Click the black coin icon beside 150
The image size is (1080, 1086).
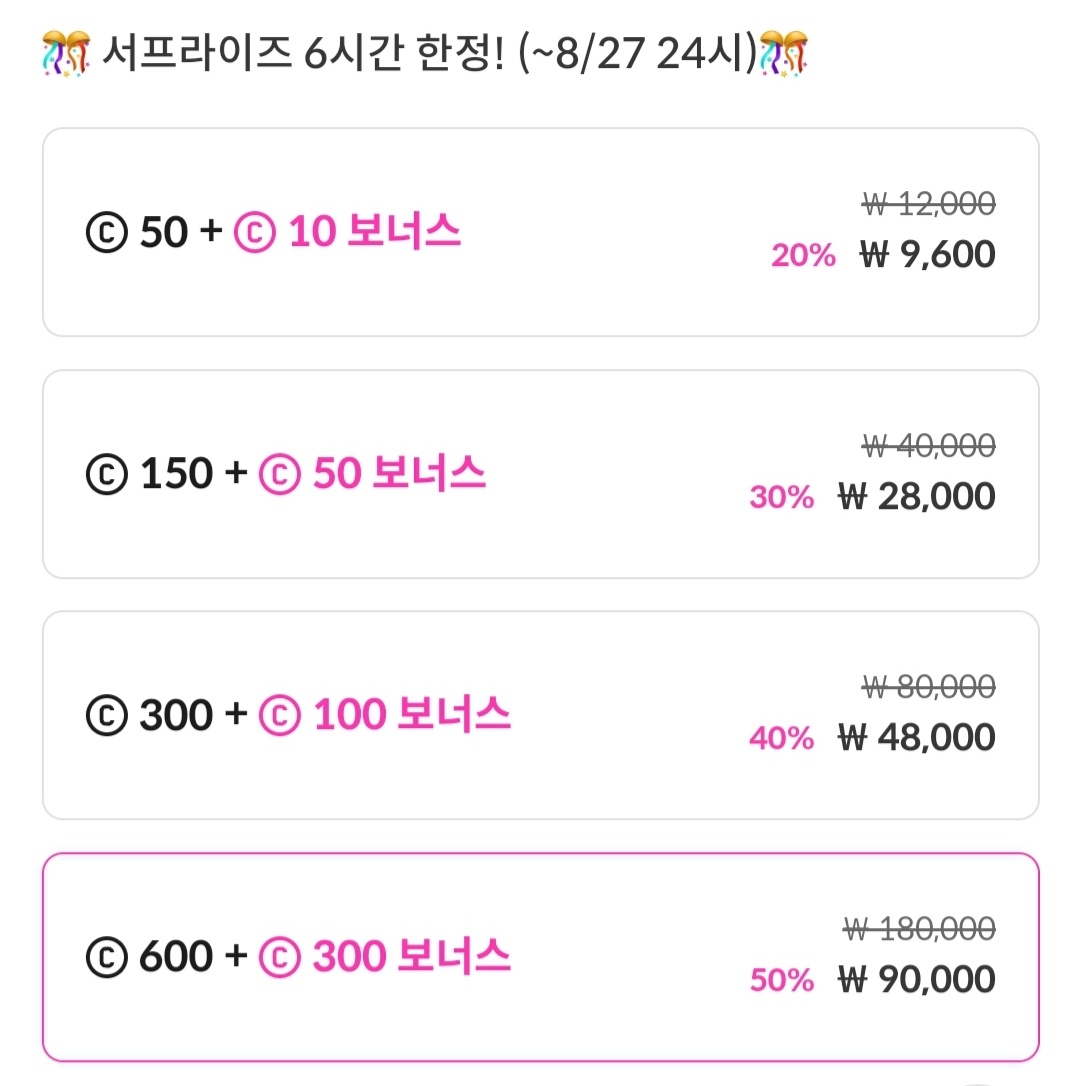107,474
